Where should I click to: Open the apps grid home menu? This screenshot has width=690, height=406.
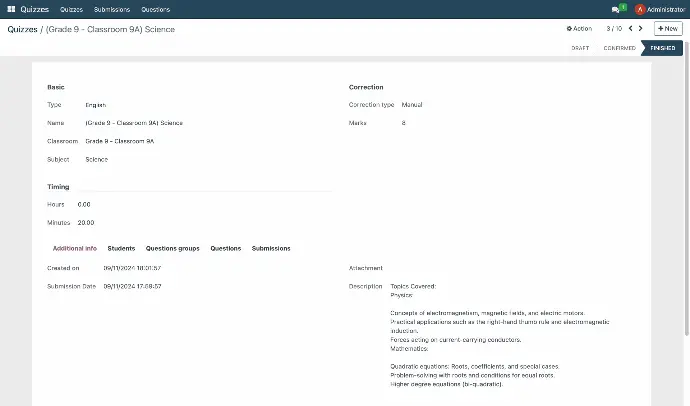pyautogui.click(x=11, y=9)
